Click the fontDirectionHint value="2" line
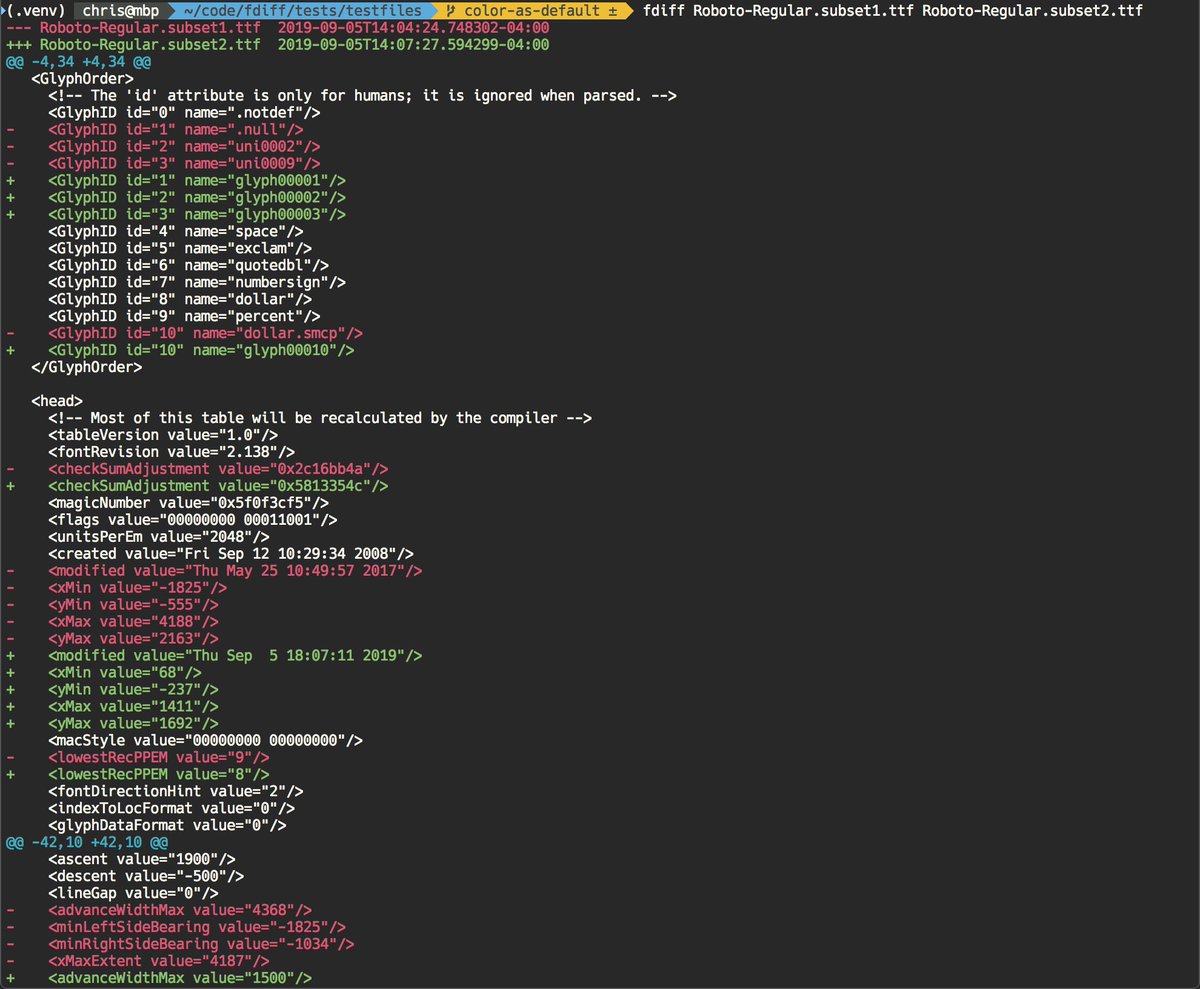Viewport: 1200px width, 989px height. [175, 793]
